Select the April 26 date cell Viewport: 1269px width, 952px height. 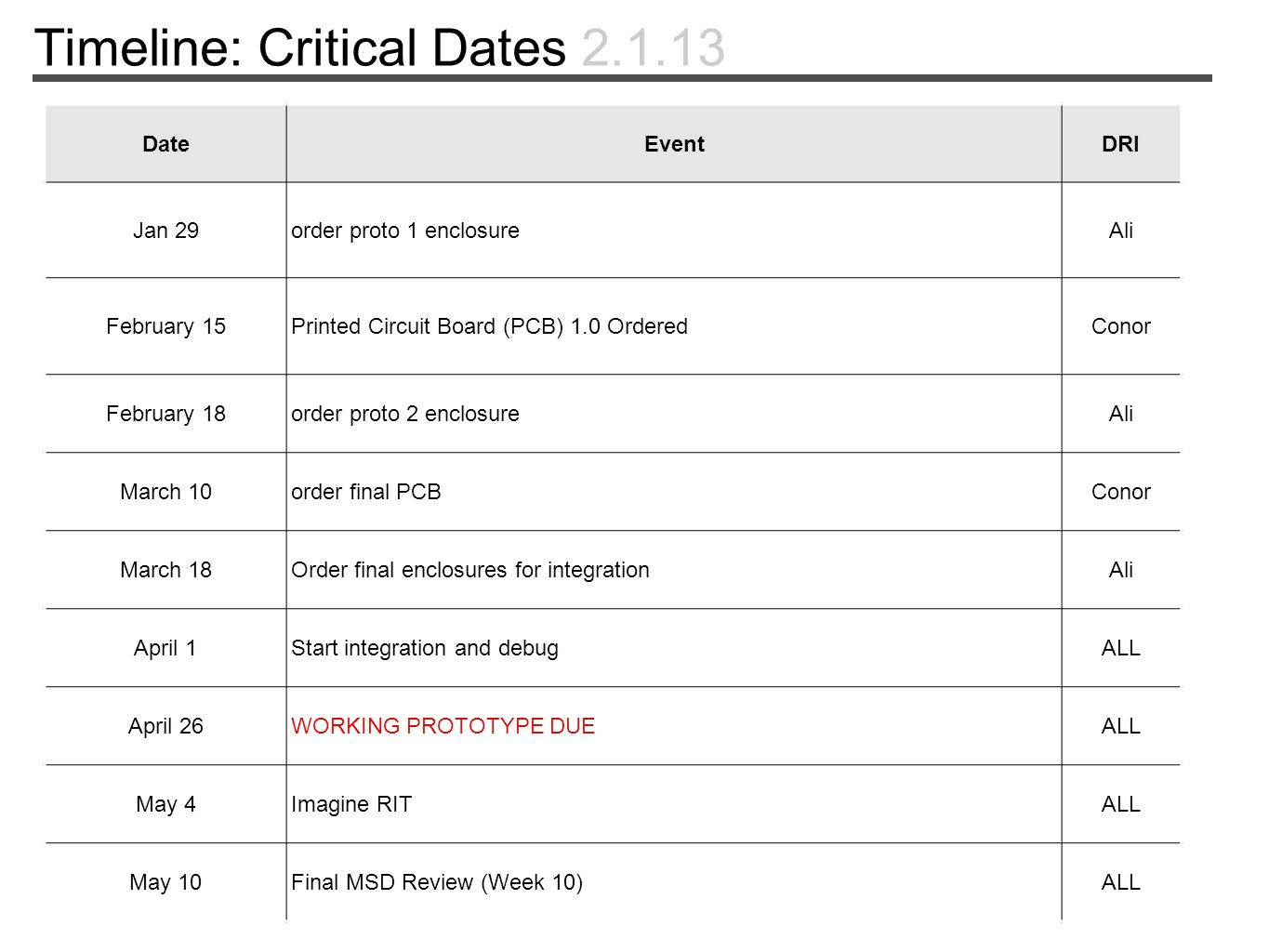tap(165, 726)
